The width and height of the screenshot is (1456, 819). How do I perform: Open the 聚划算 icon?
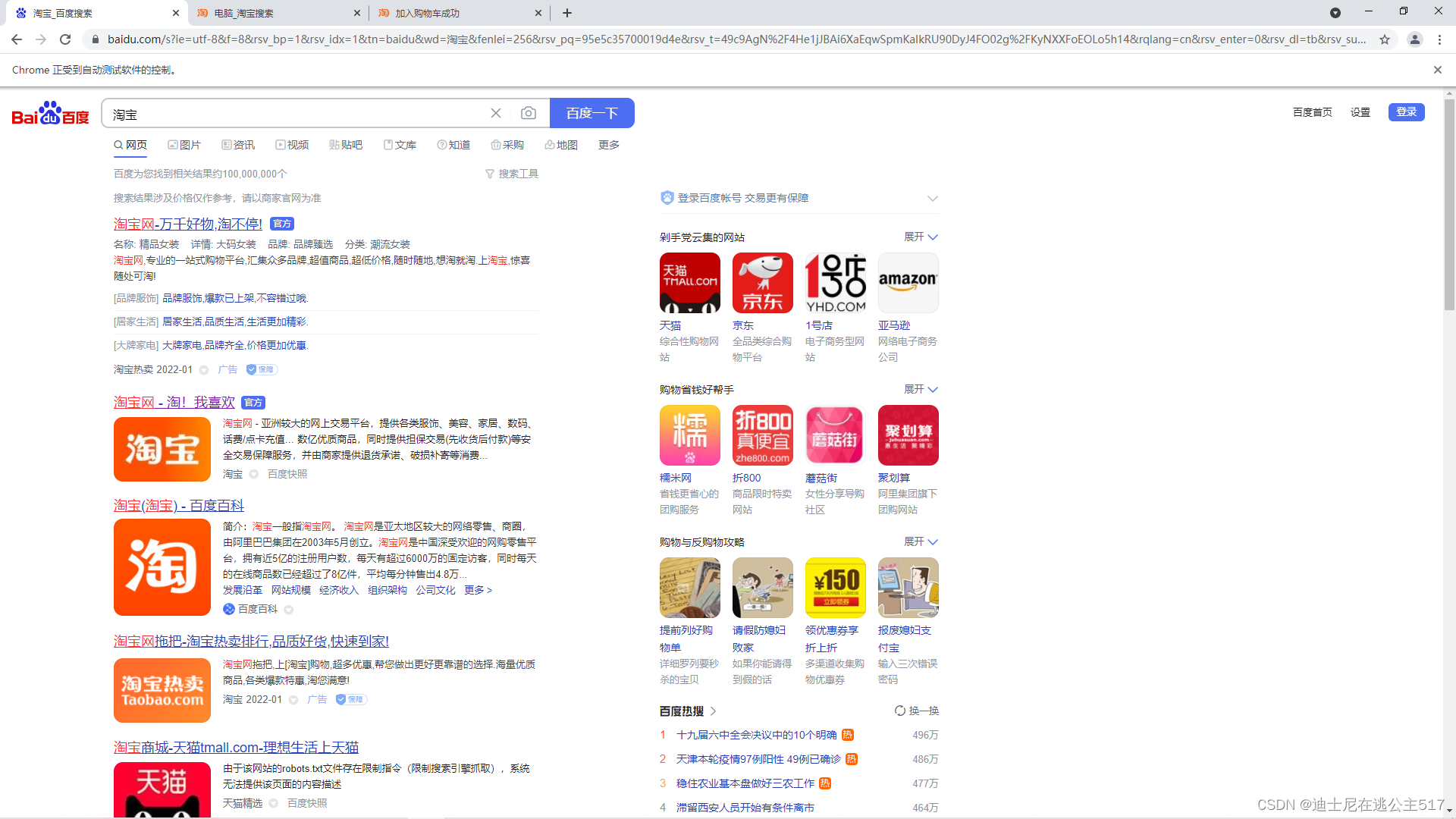(908, 435)
